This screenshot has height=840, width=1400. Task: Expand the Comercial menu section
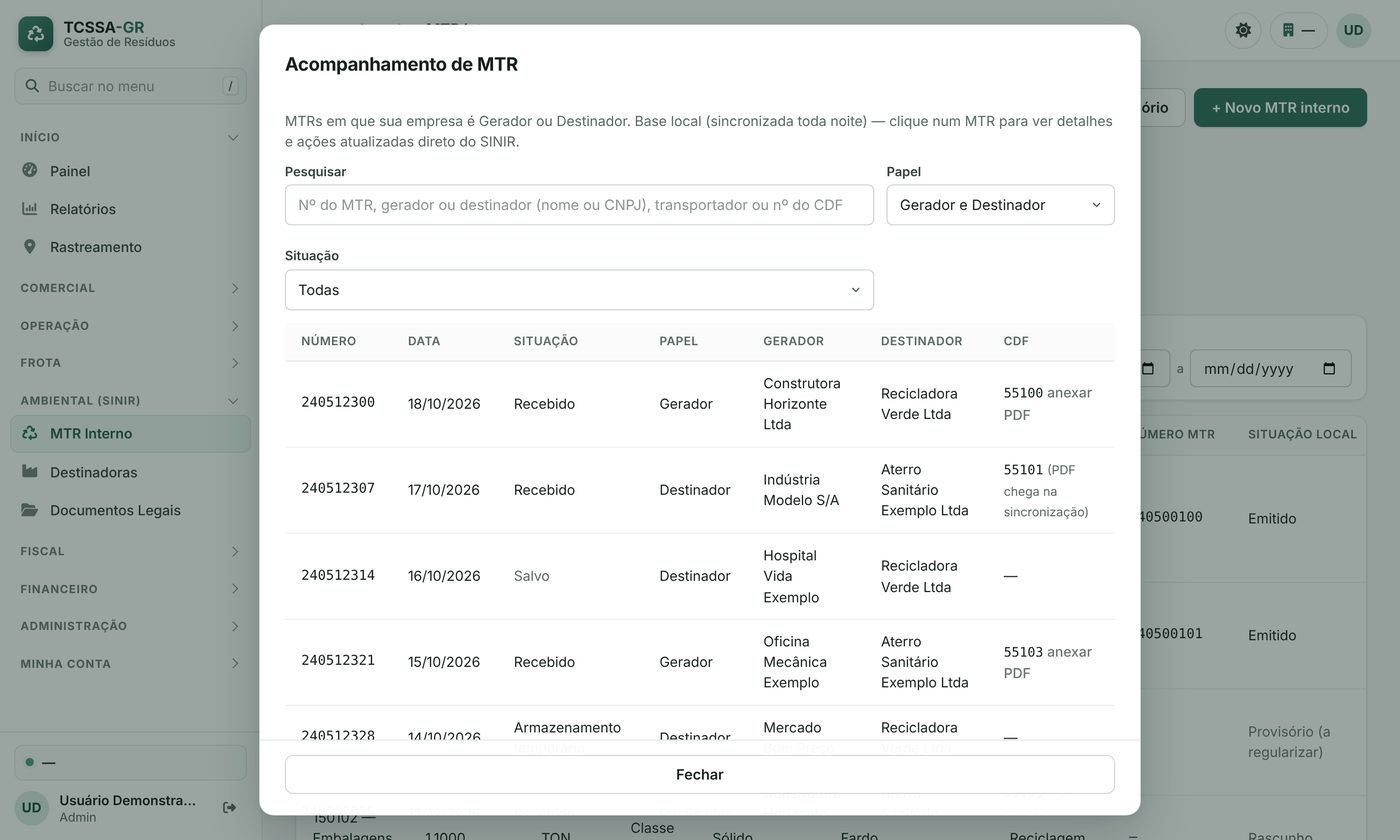(130, 288)
